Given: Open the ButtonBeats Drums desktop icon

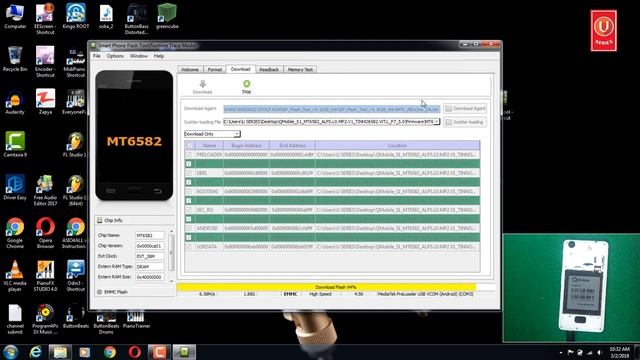Looking at the screenshot, I should point(106,322).
